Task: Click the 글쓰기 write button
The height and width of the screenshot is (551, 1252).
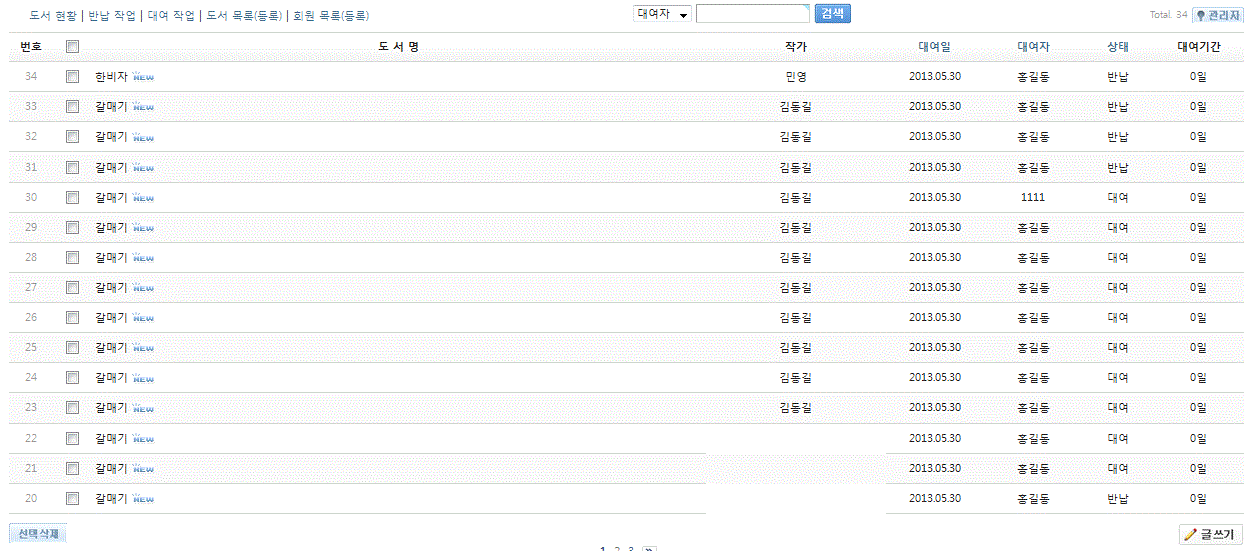Action: tap(1211, 535)
